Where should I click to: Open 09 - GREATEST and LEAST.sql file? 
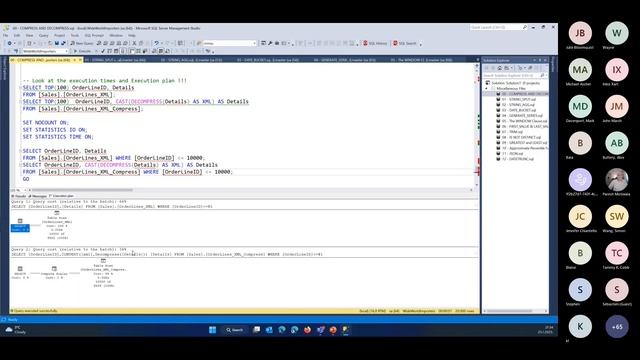pyautogui.click(x=522, y=143)
